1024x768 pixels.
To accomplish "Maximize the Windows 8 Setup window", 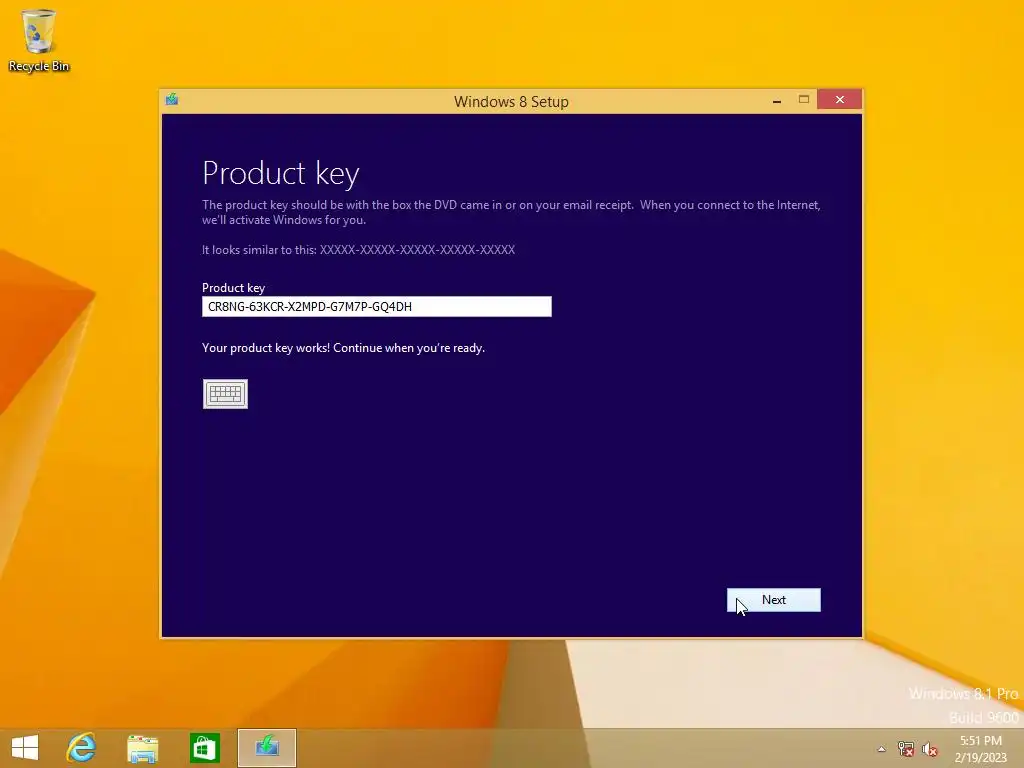I will (804, 100).
